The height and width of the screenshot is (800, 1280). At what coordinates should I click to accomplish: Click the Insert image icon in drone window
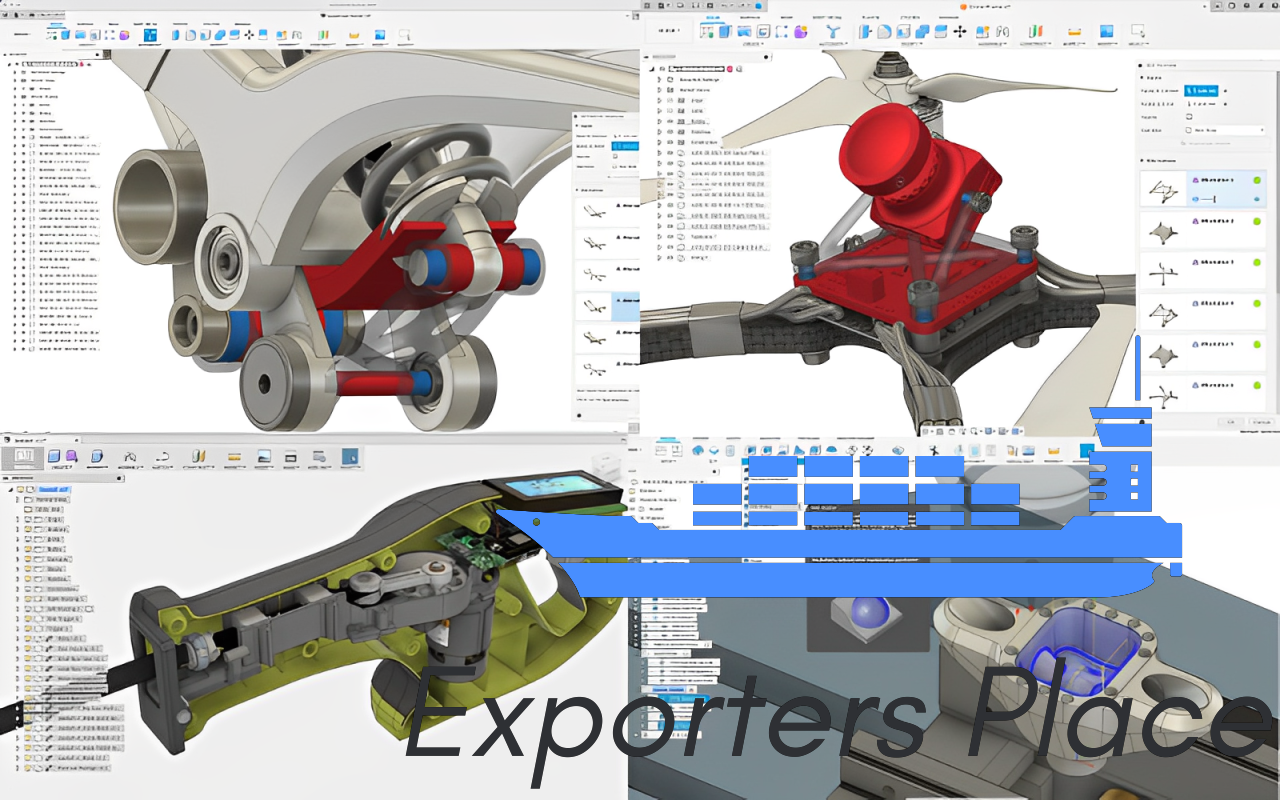[x=1106, y=32]
